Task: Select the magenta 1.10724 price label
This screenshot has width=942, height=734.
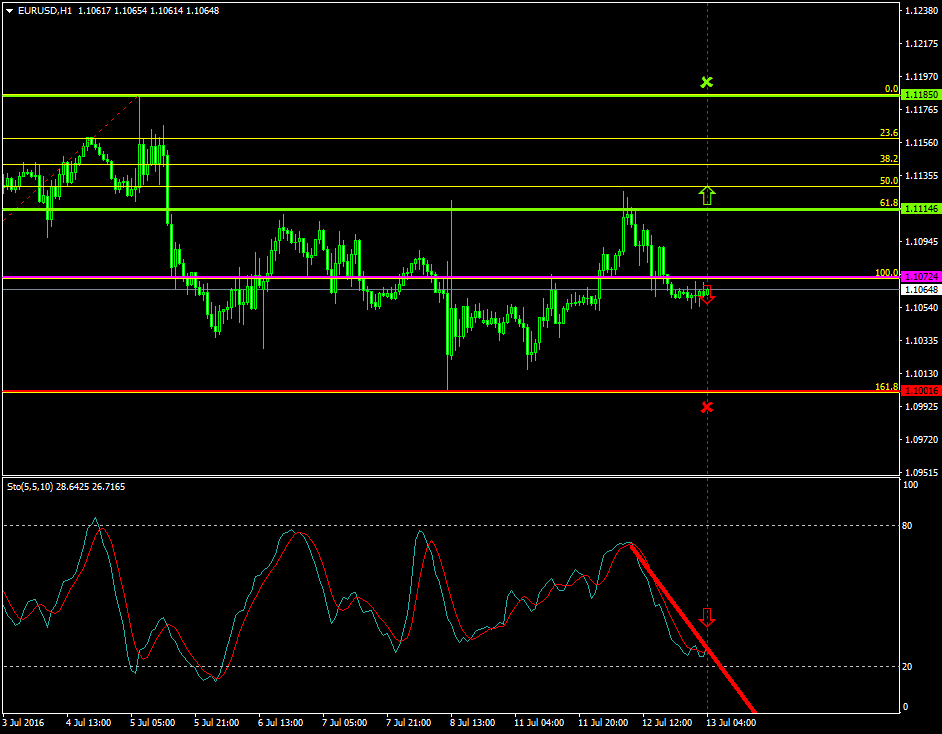Action: [919, 277]
